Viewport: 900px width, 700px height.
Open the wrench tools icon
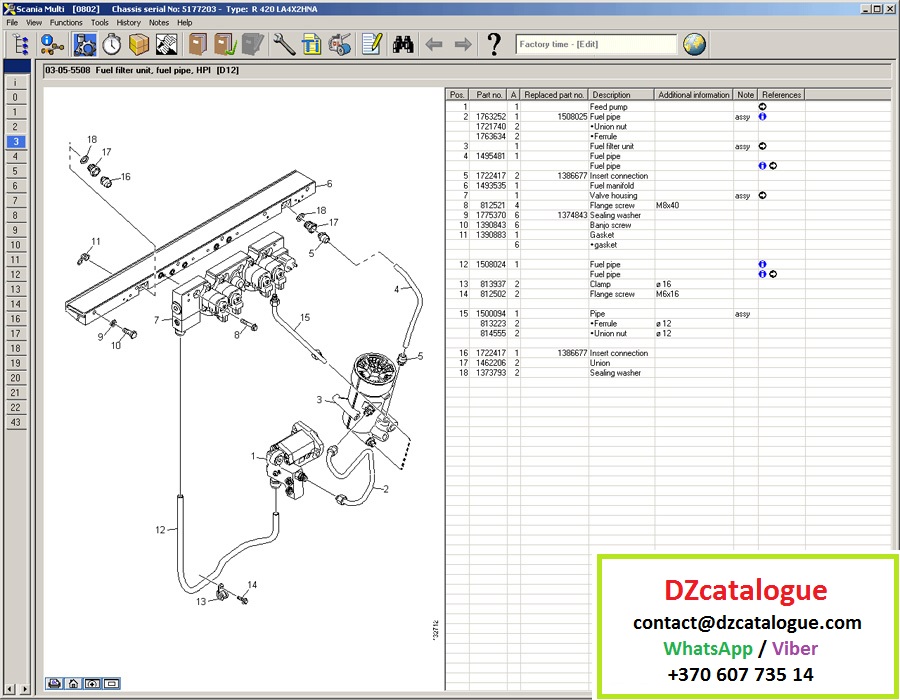click(x=284, y=44)
